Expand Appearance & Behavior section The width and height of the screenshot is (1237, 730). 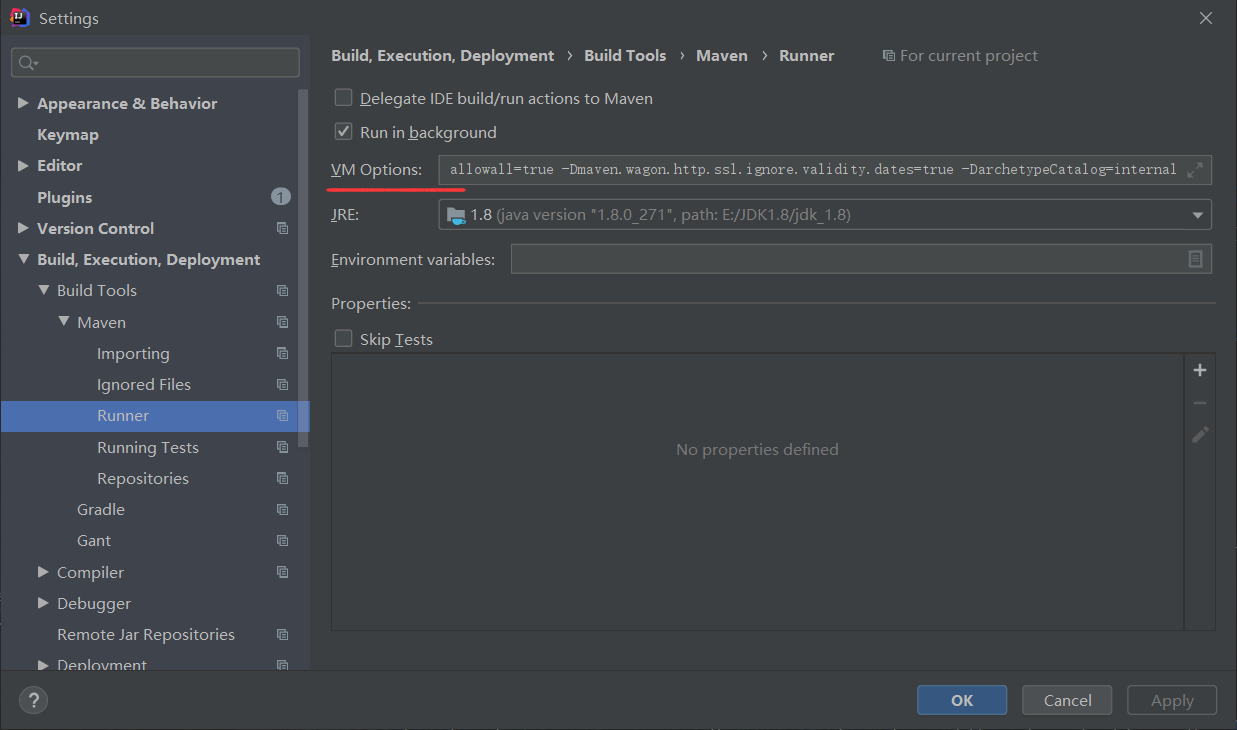pos(23,104)
